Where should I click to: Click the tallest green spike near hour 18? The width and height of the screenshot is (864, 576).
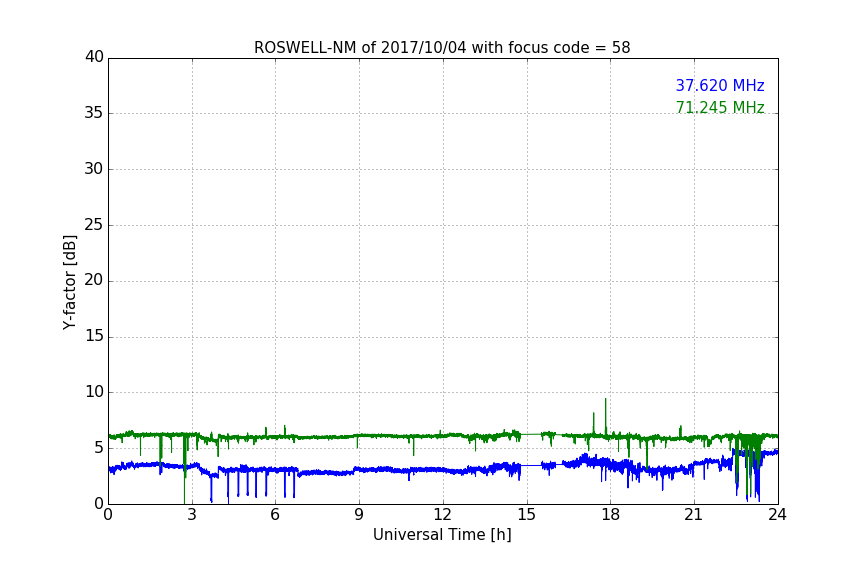point(606,416)
